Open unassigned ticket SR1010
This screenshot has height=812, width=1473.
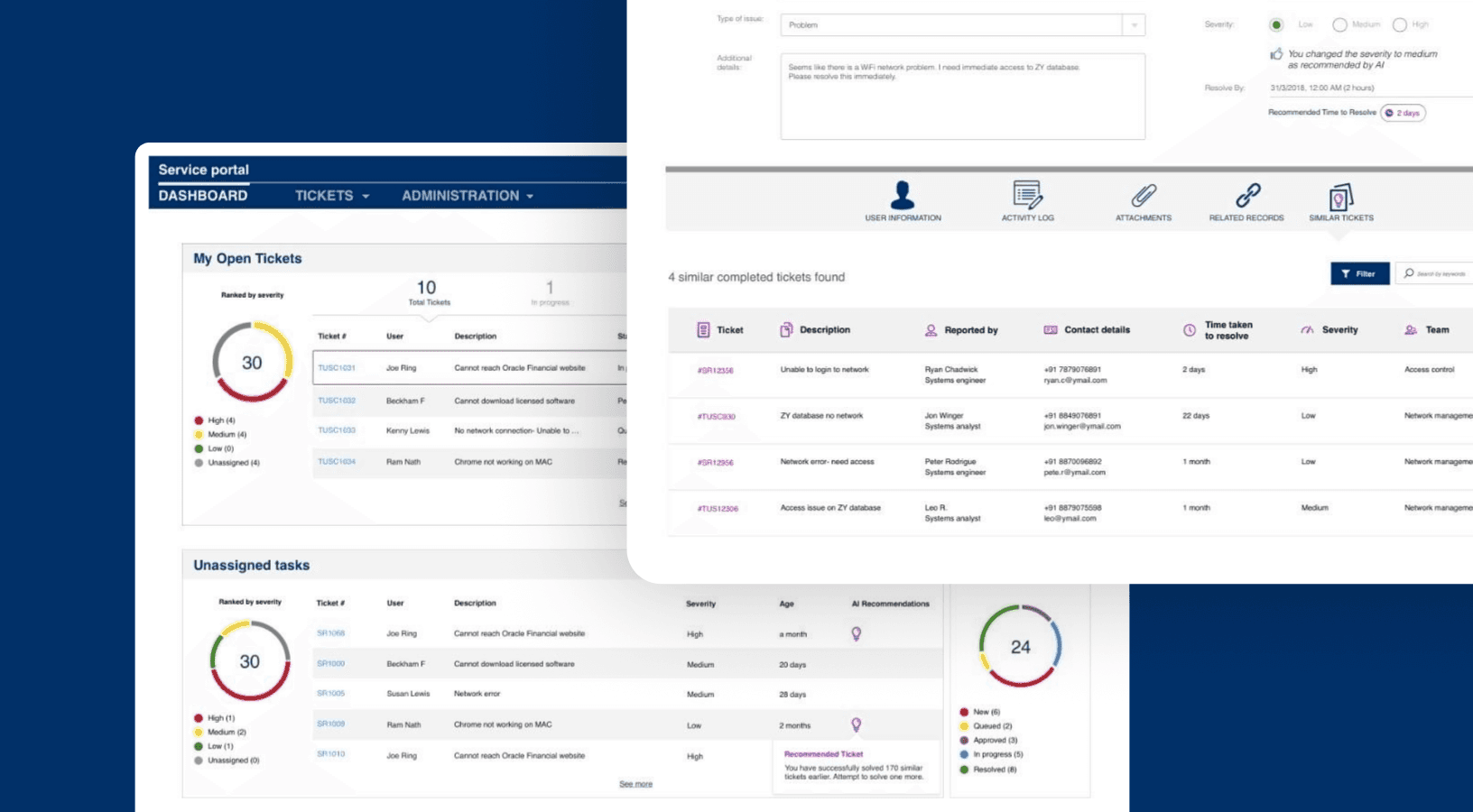(330, 754)
